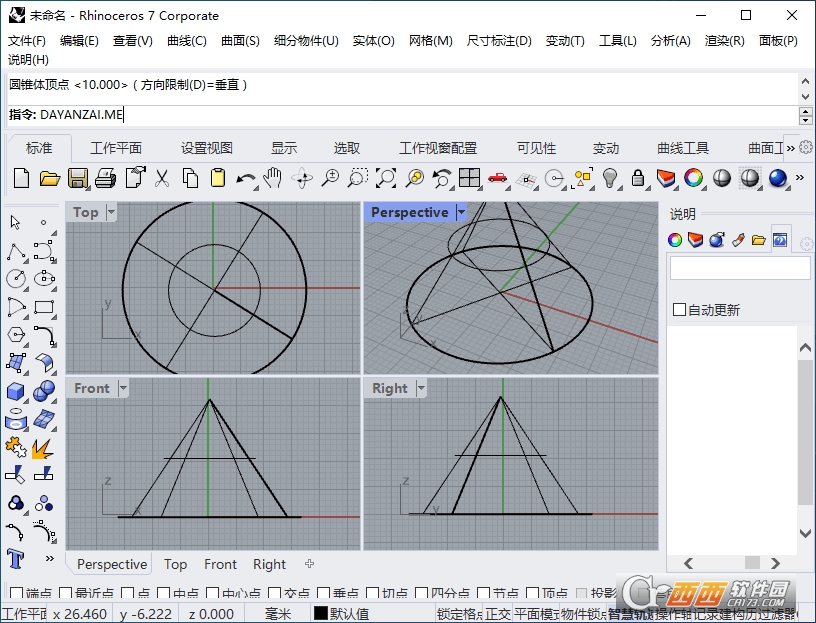Click Zoom Extents icon
The width and height of the screenshot is (816, 623).
[x=386, y=178]
